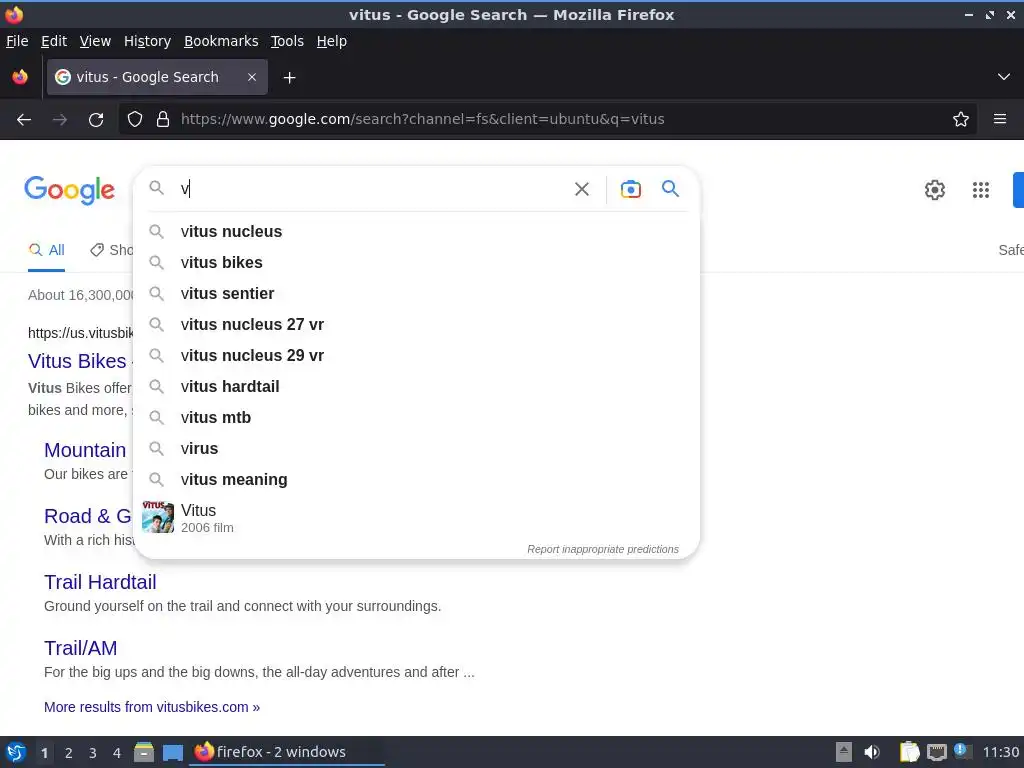Click the update notification tray icon

point(961,750)
